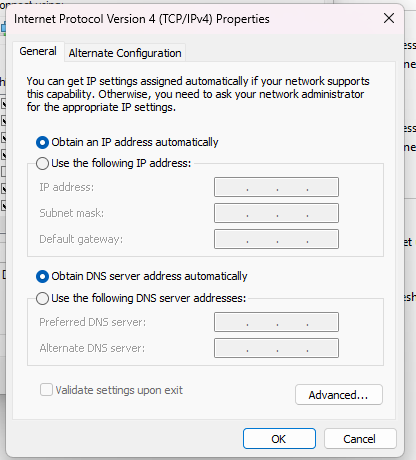Click the Default gateway input field

click(276, 239)
